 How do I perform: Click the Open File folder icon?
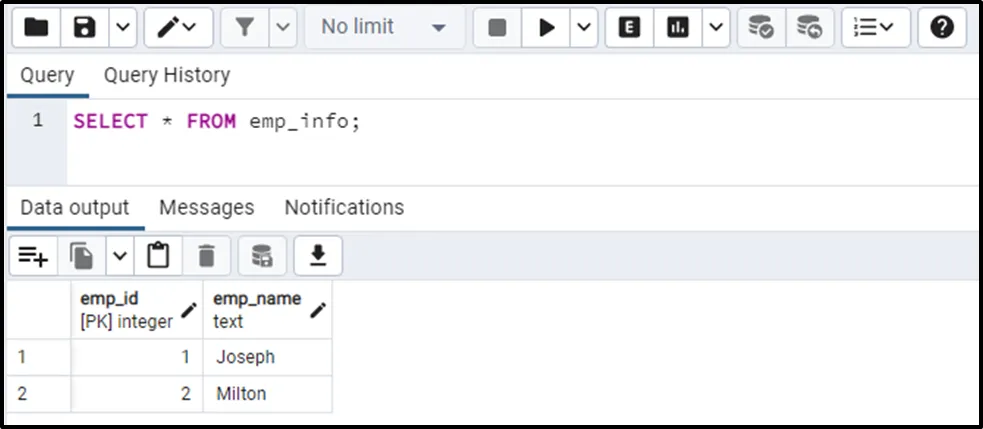[x=36, y=28]
